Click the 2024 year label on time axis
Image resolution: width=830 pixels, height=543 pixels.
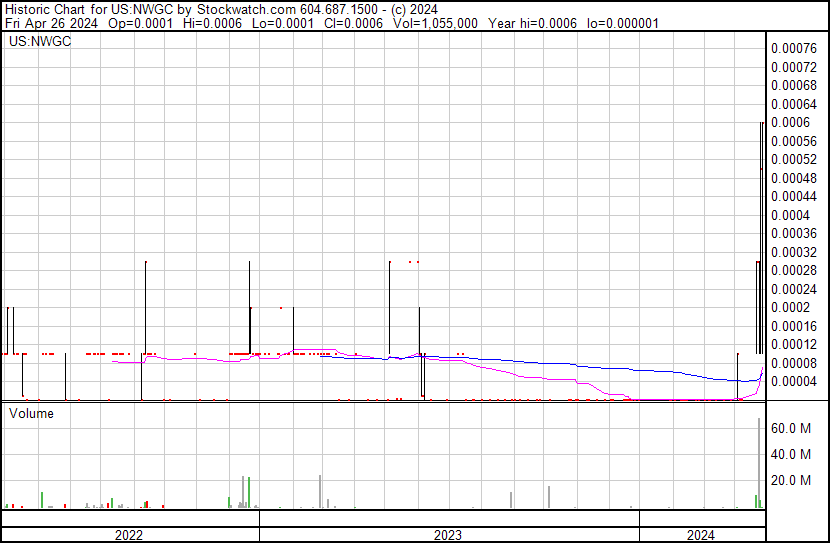click(x=701, y=535)
